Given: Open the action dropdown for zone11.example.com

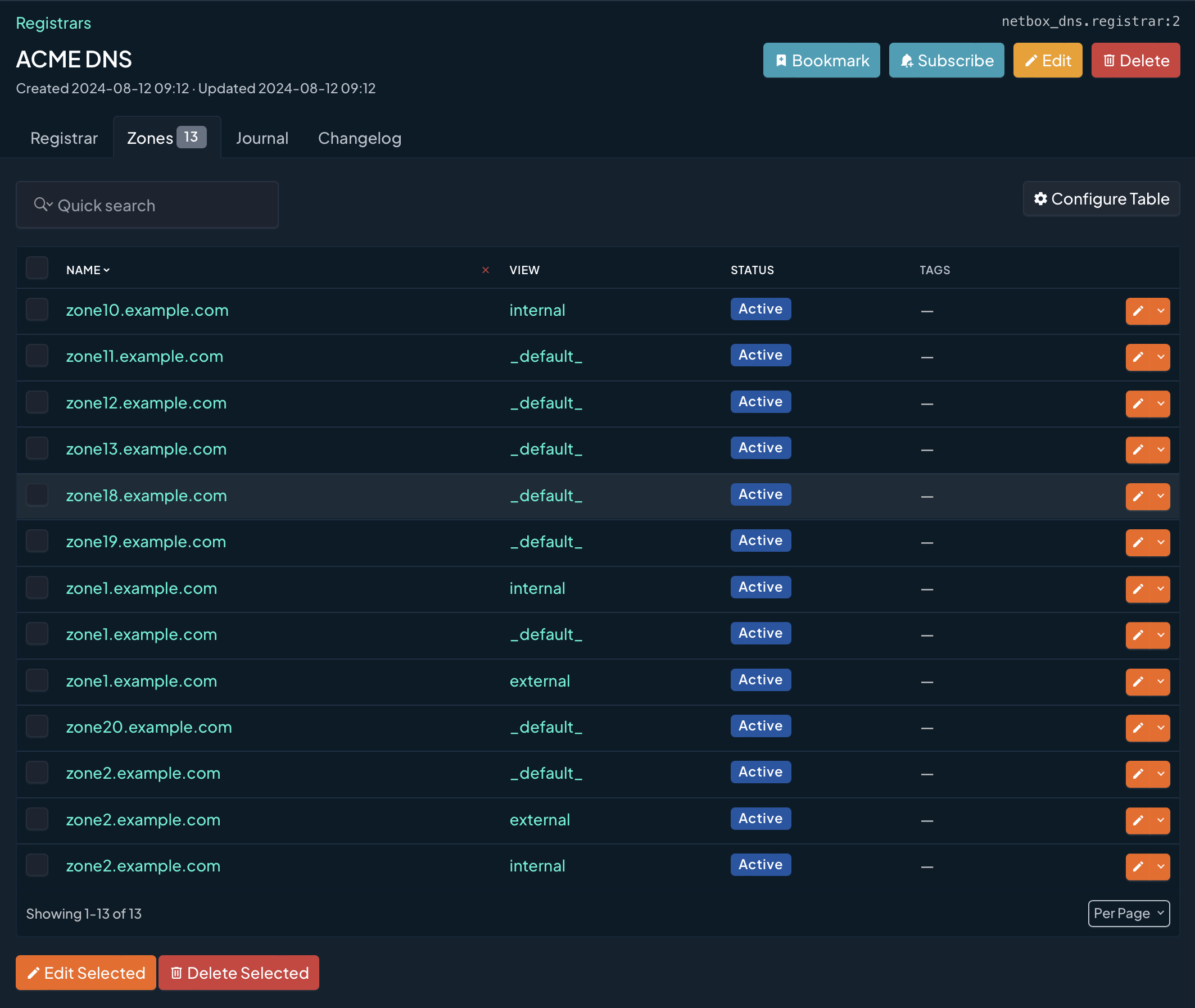Looking at the screenshot, I should tap(1161, 357).
